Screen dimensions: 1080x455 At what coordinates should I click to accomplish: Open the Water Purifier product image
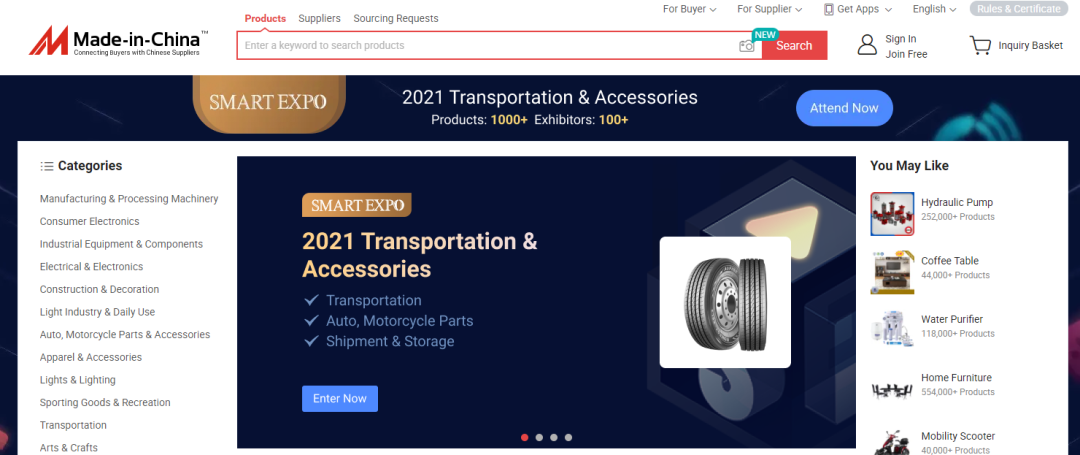pos(892,331)
